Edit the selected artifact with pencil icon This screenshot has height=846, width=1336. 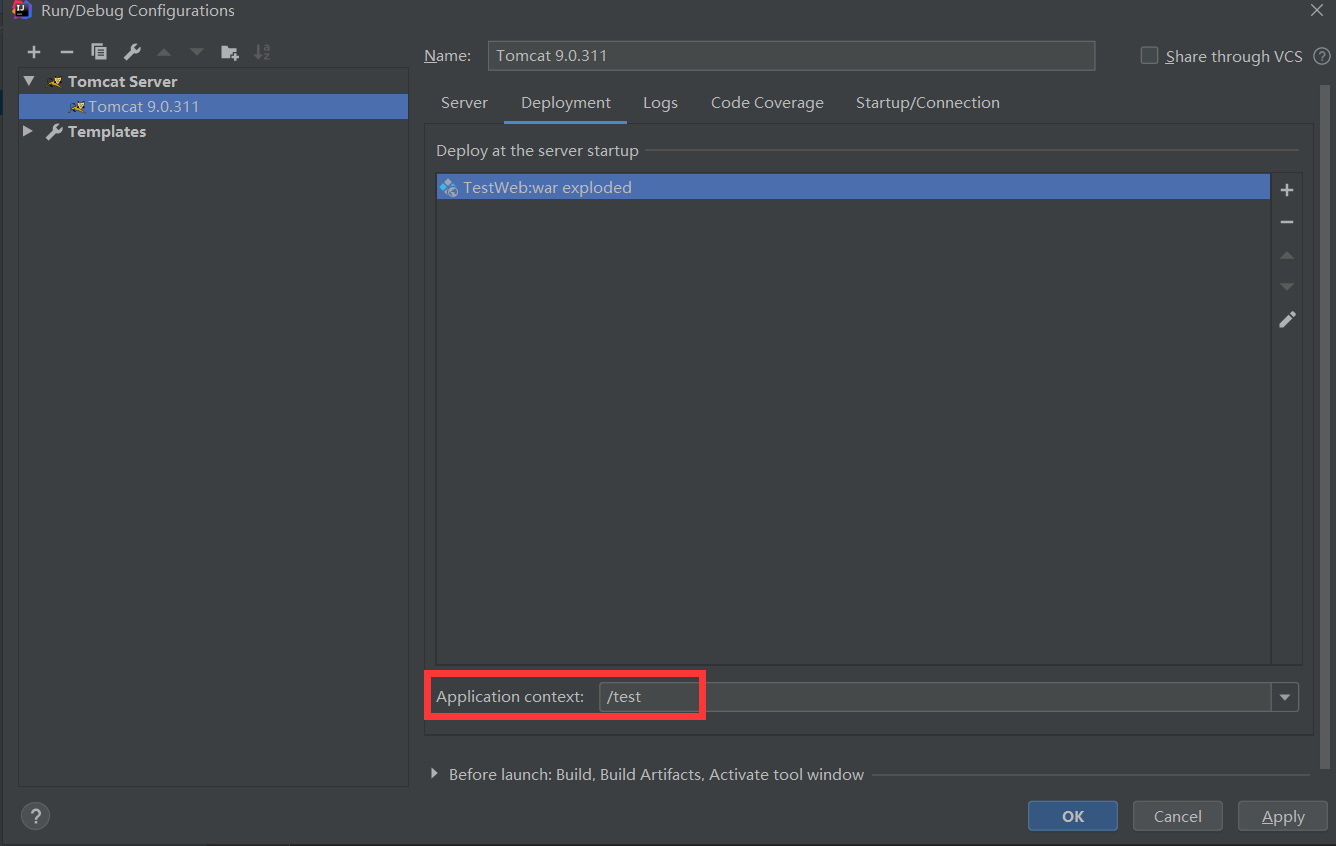[1287, 319]
